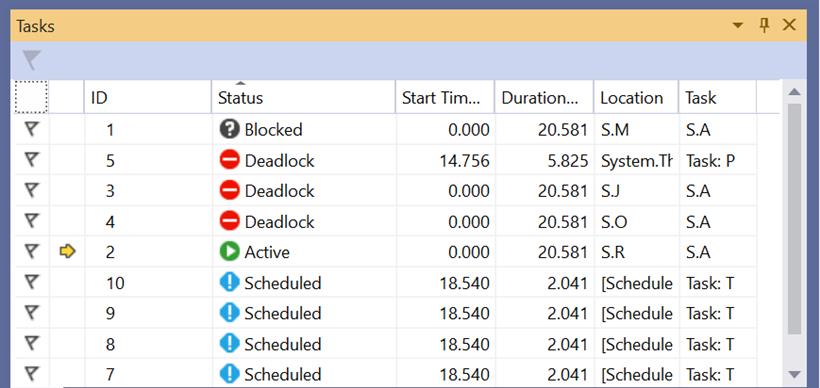Click the blue Scheduled icon for task 10
820x388 pixels.
230,282
